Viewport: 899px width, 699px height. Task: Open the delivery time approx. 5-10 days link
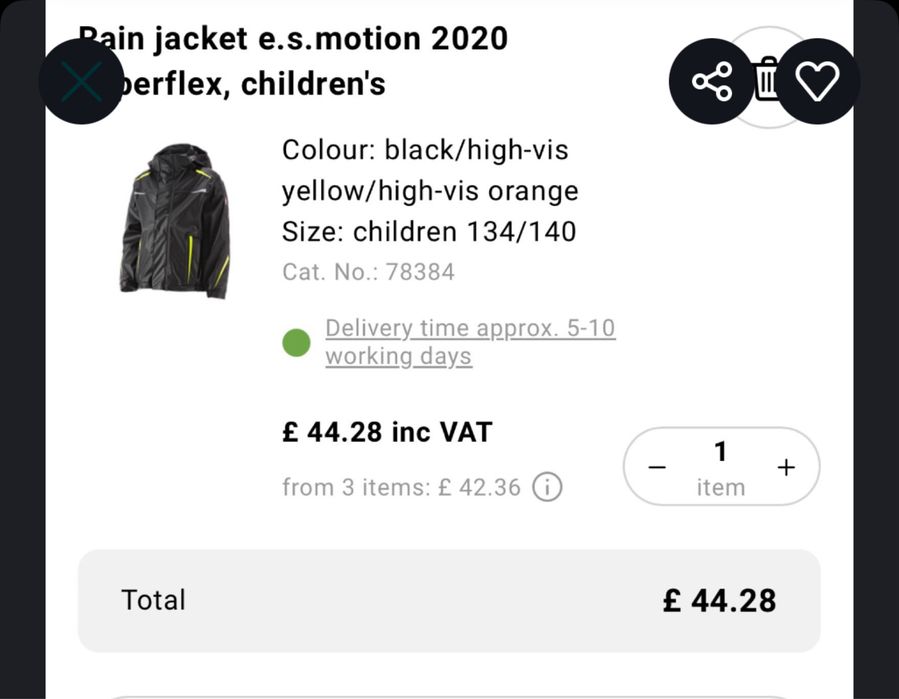coord(470,342)
